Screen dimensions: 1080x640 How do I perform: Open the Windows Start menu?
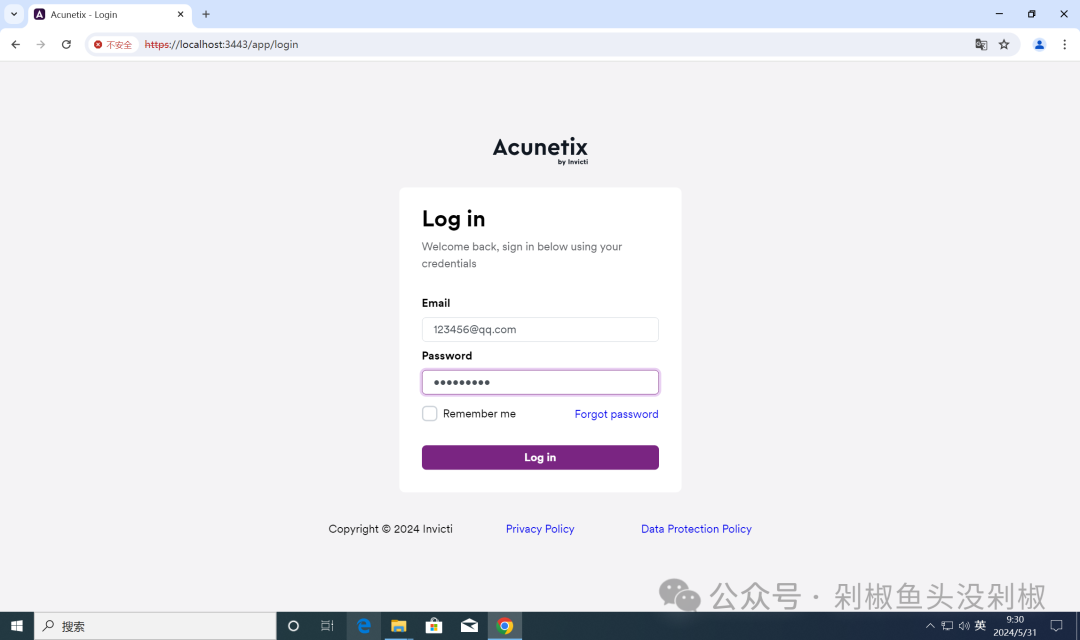tap(17, 626)
